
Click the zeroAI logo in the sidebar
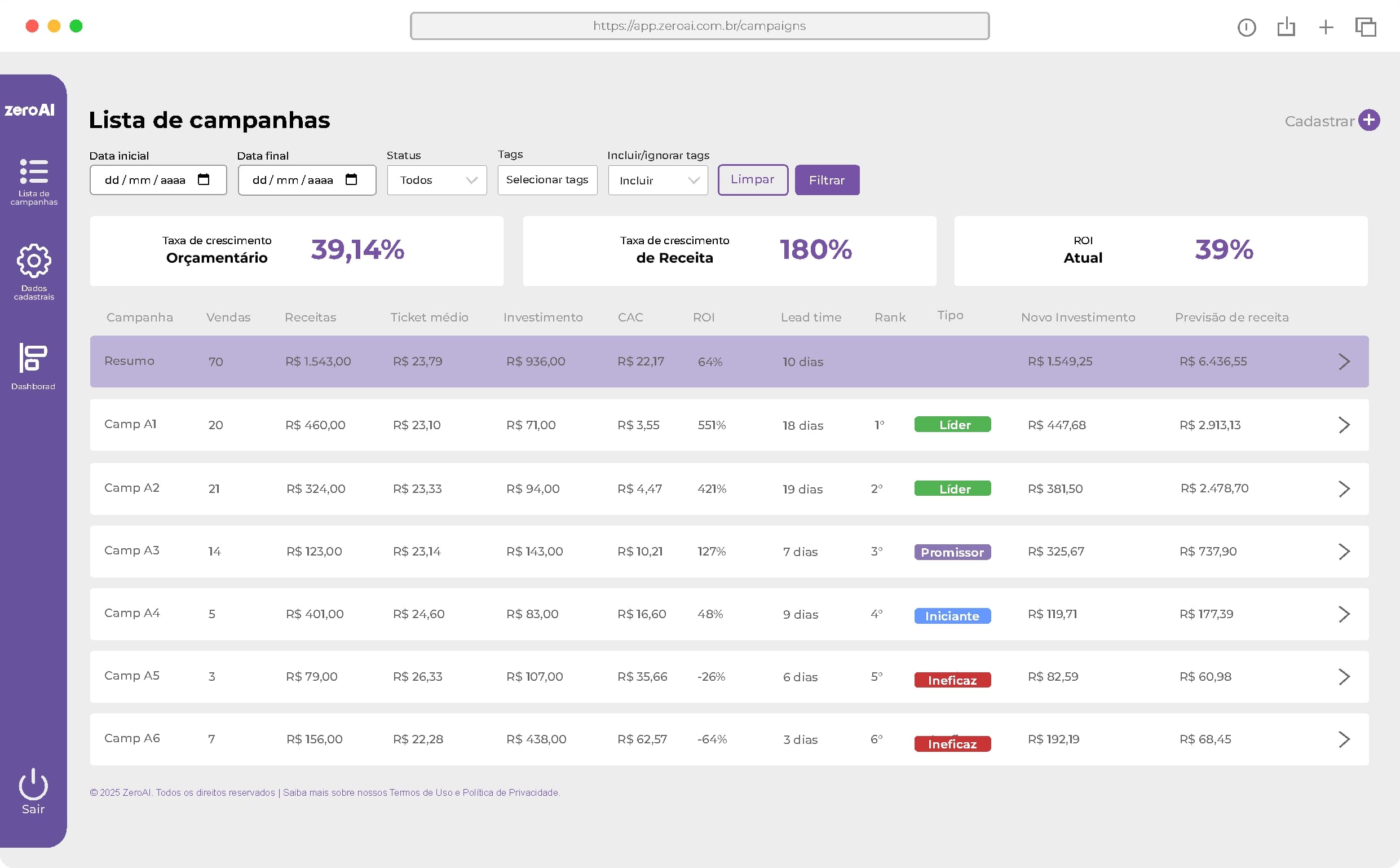point(30,109)
